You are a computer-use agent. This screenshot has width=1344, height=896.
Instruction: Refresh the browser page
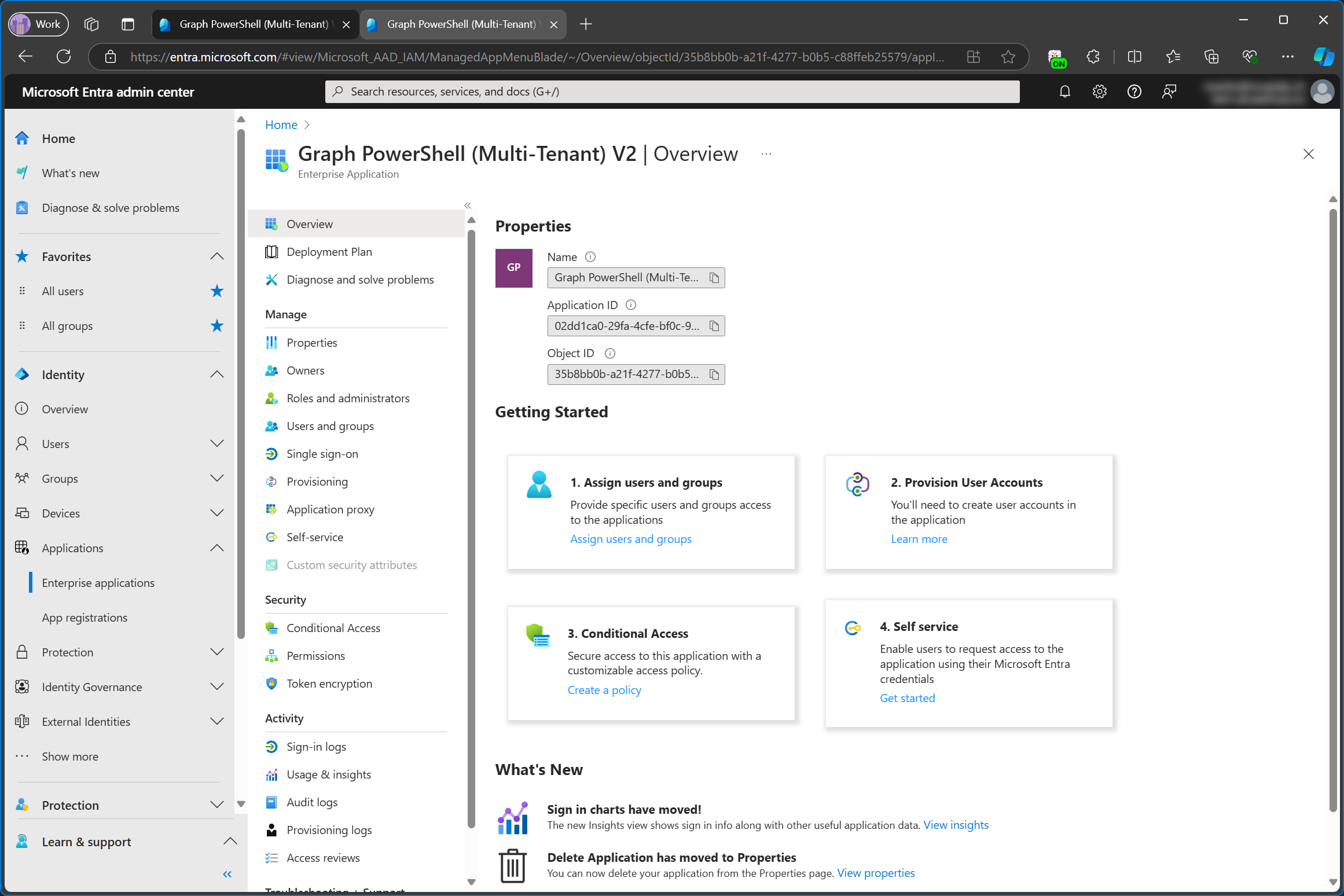[x=64, y=57]
